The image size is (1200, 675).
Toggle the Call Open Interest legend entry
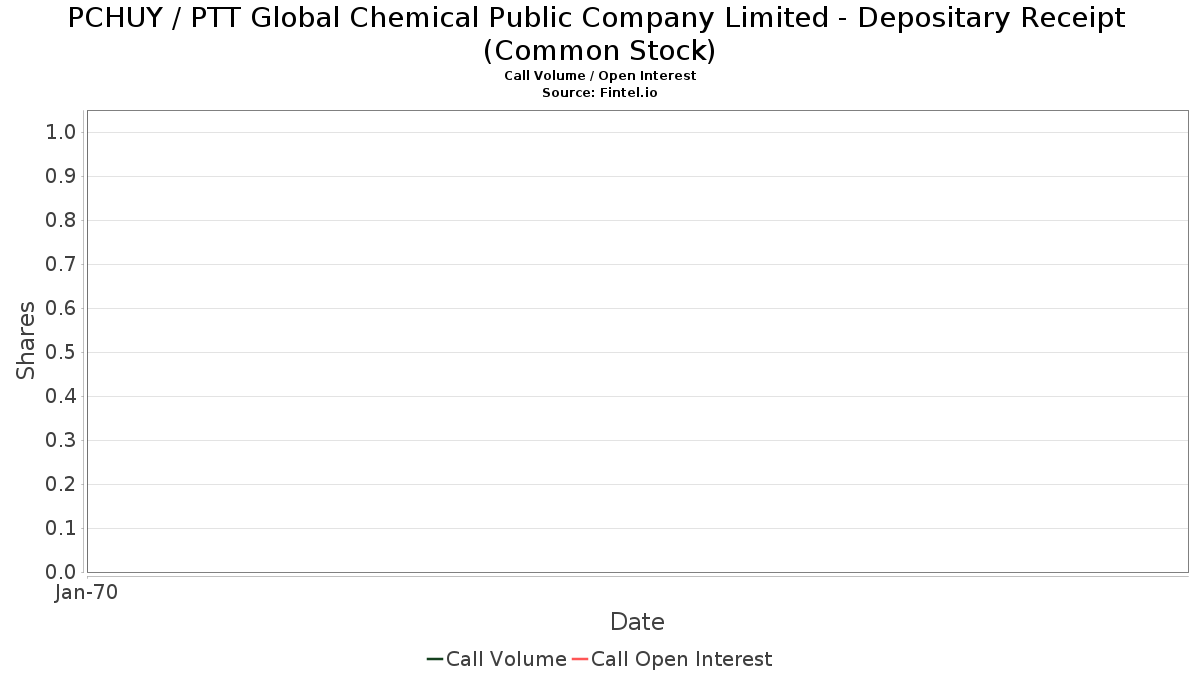click(681, 659)
